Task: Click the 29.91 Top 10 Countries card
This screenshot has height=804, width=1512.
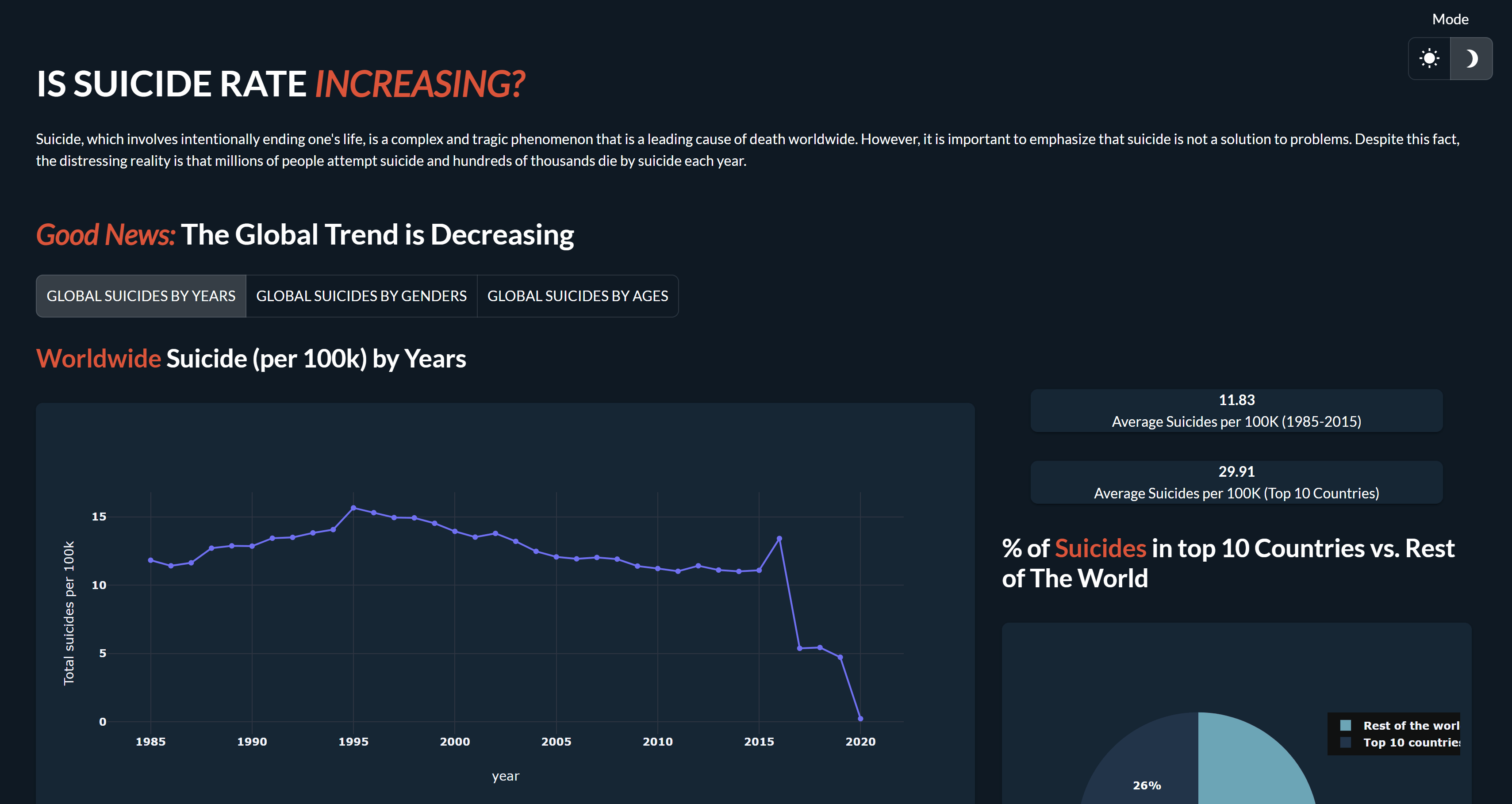Action: tap(1236, 482)
